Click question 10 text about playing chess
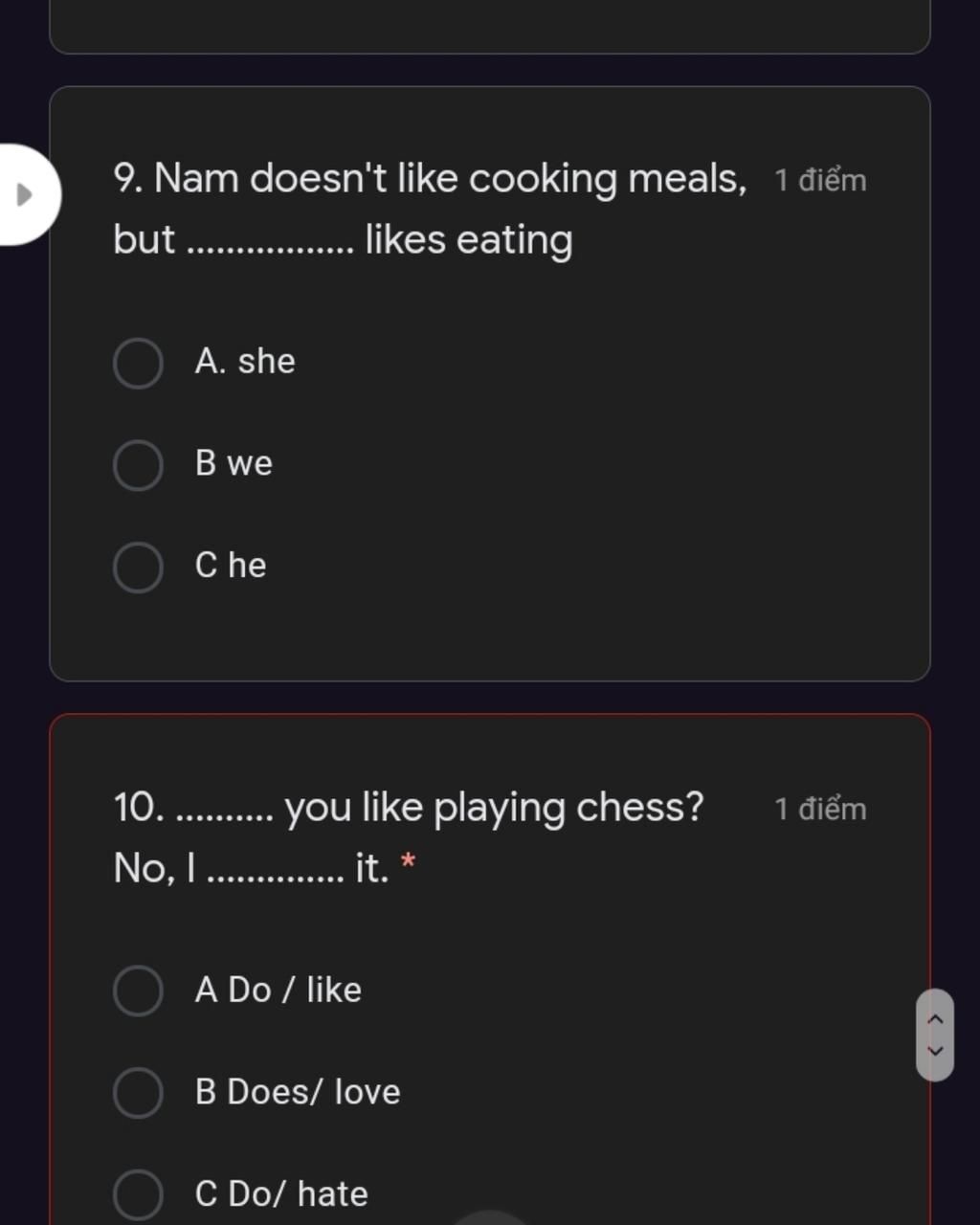 (x=409, y=837)
